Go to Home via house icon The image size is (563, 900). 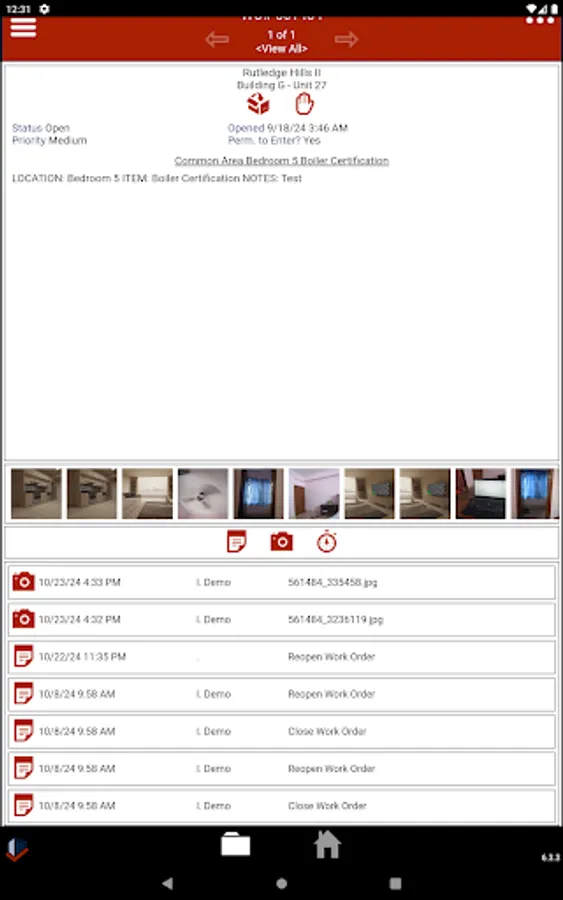[x=327, y=844]
